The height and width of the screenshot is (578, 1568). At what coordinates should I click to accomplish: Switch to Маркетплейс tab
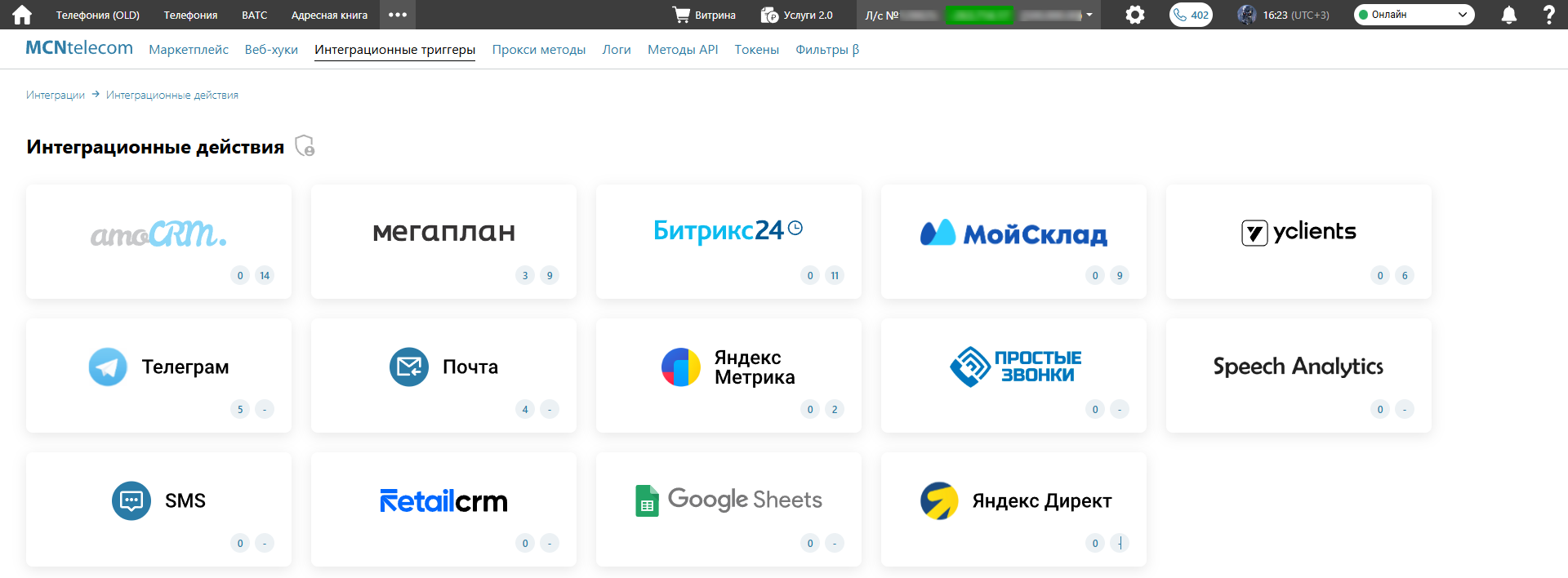click(189, 50)
